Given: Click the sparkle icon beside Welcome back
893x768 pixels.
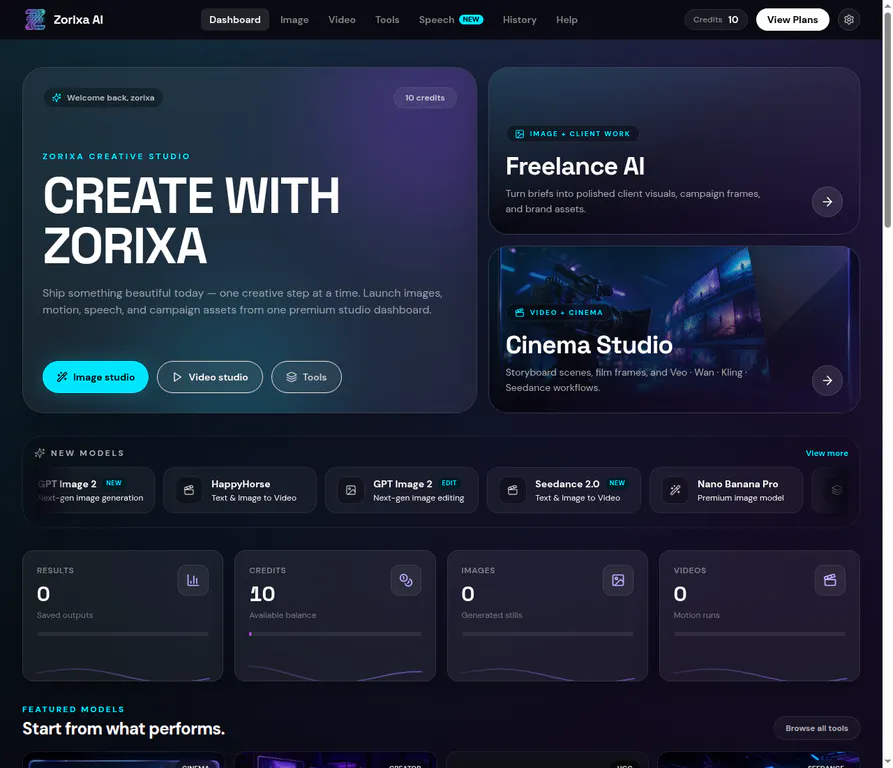Looking at the screenshot, I should pos(56,98).
